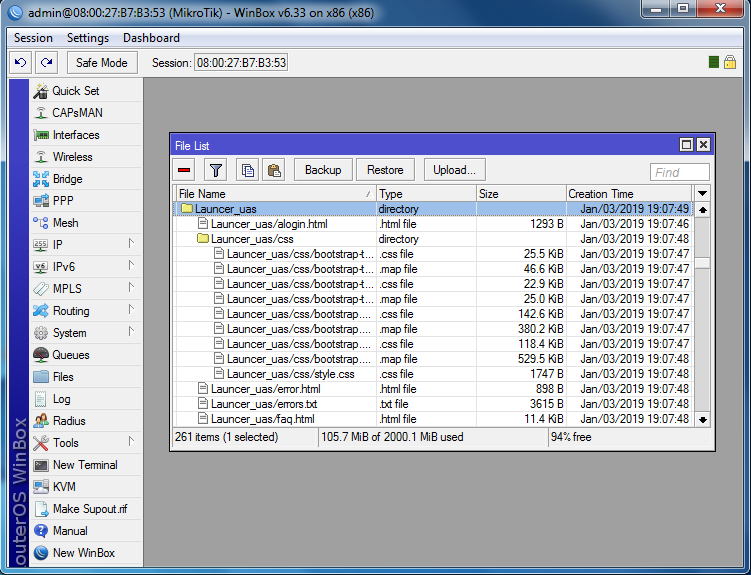Click the Redo arrow icon in the toolbar
This screenshot has height=575, width=751.
click(46, 63)
